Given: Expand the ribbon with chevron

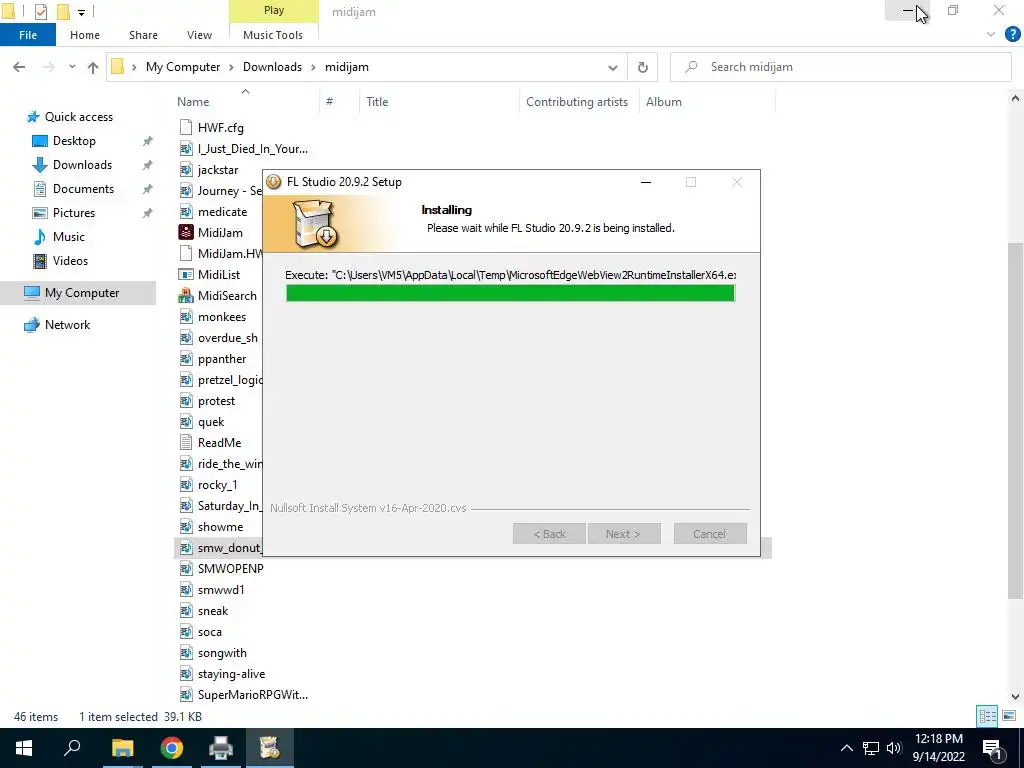Looking at the screenshot, I should 991,35.
